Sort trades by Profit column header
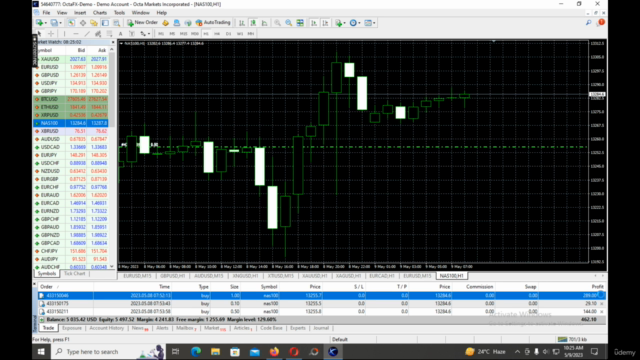This screenshot has width=640, height=360. click(x=597, y=287)
